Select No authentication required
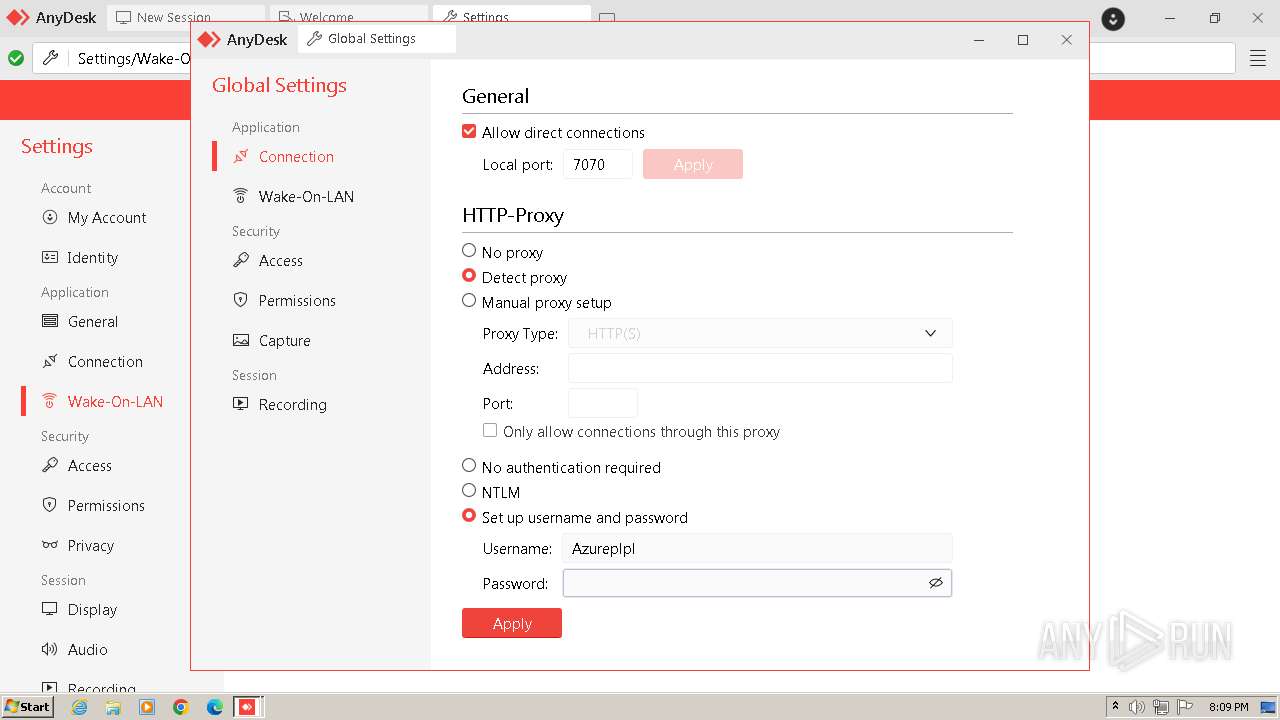Viewport: 1280px width, 720px height. (x=469, y=465)
